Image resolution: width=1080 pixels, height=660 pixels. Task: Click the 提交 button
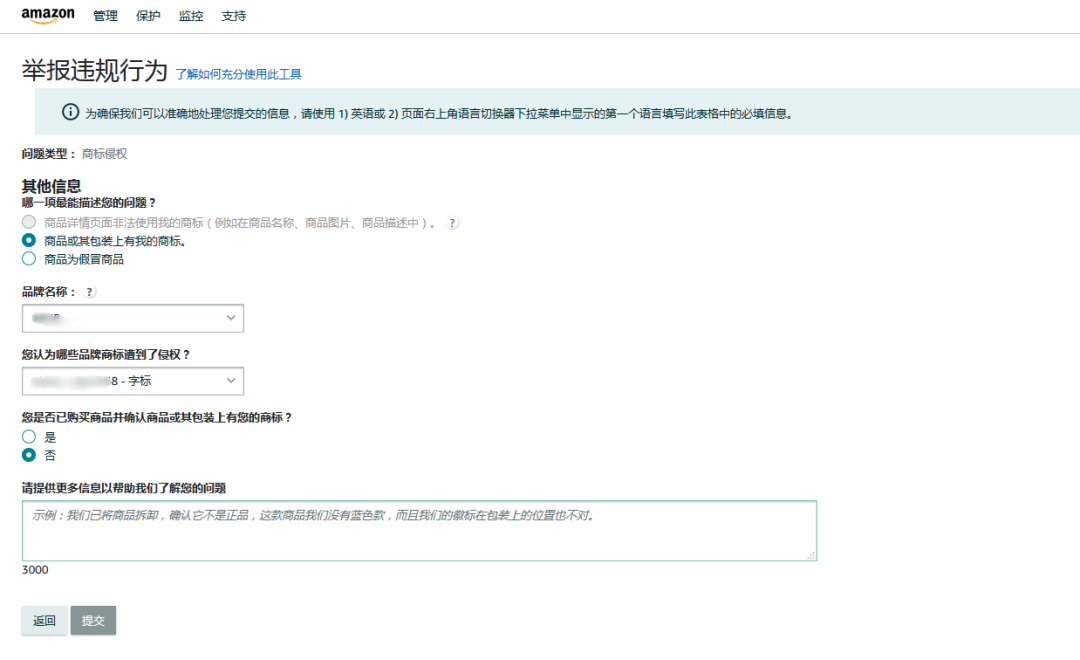tap(93, 620)
